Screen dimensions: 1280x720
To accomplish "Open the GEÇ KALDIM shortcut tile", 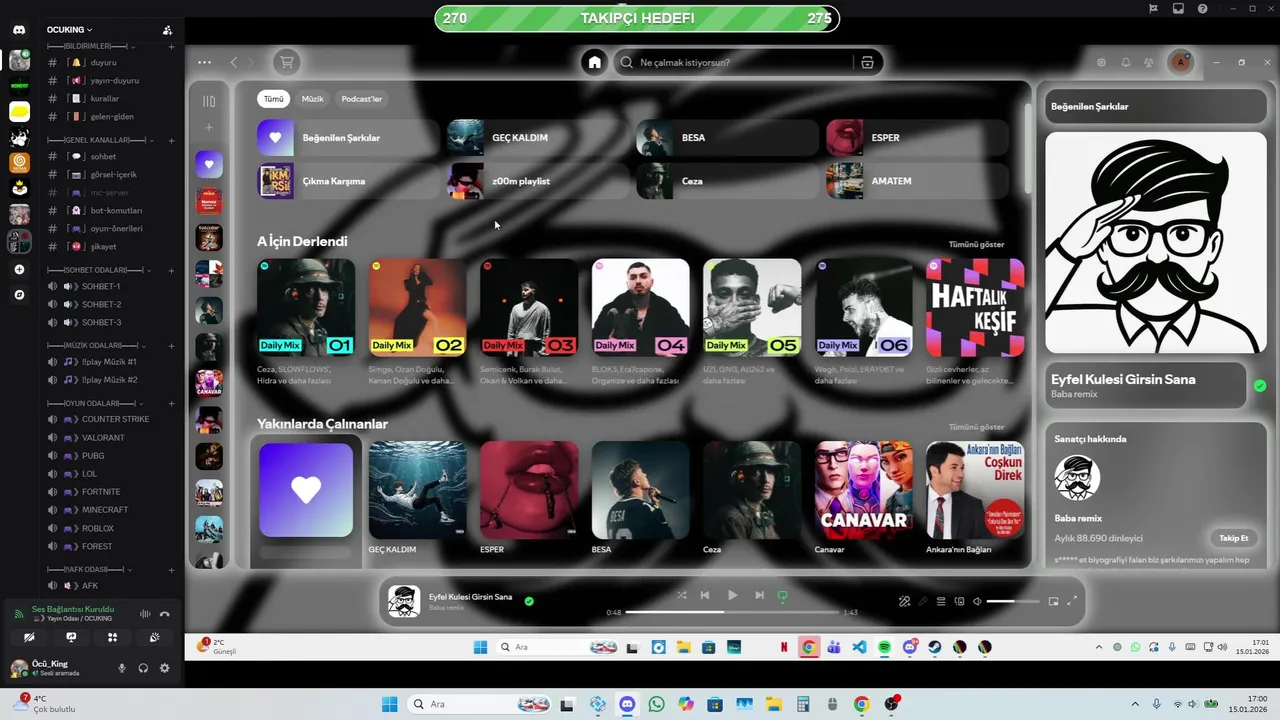I will pyautogui.click(x=538, y=138).
